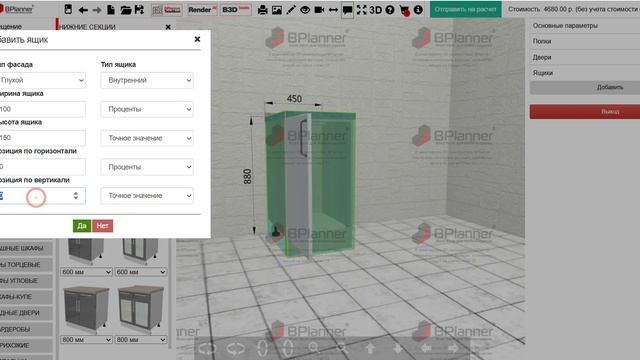Print using the printer icon
This screenshot has height=360, width=640.
[x=262, y=10]
